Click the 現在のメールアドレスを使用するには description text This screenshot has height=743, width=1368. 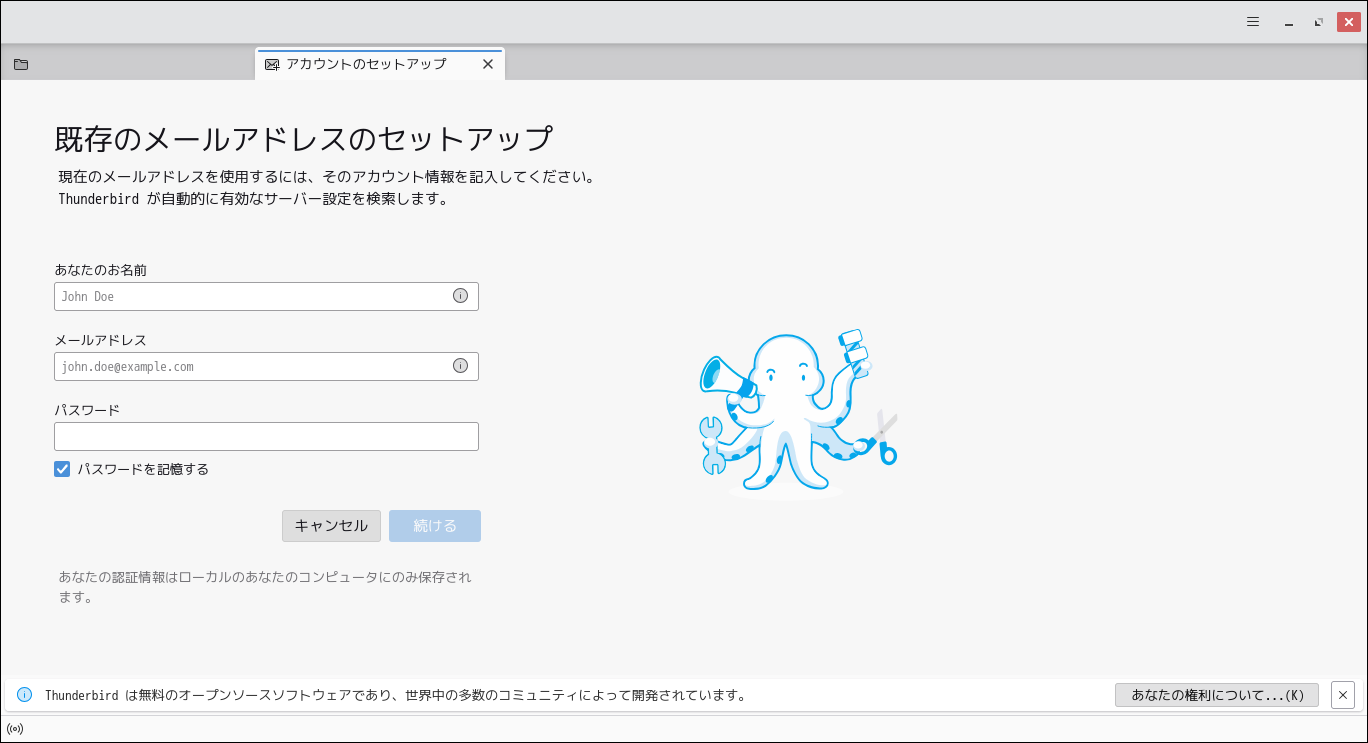(327, 187)
